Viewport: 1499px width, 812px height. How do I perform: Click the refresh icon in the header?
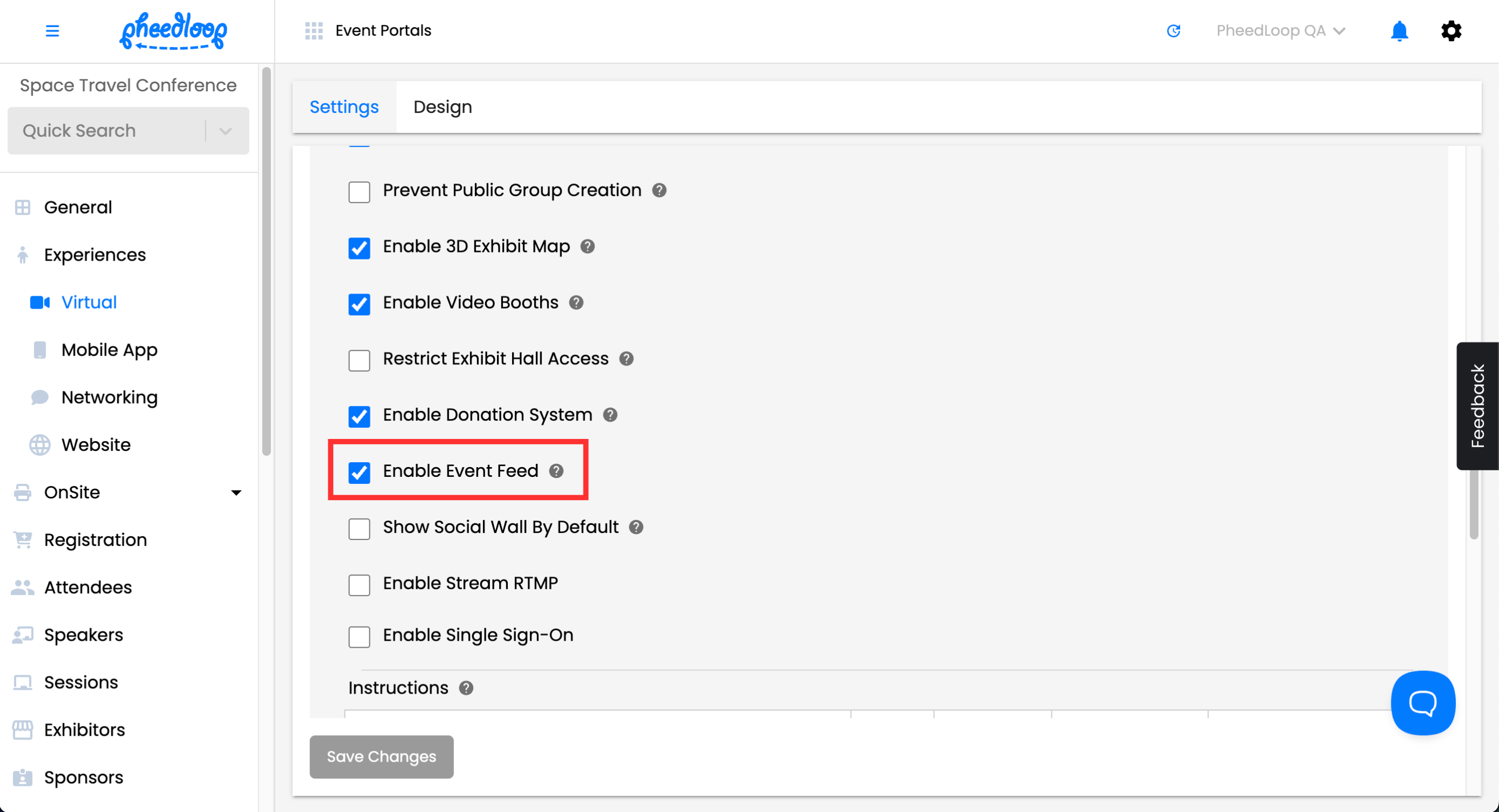1173,31
